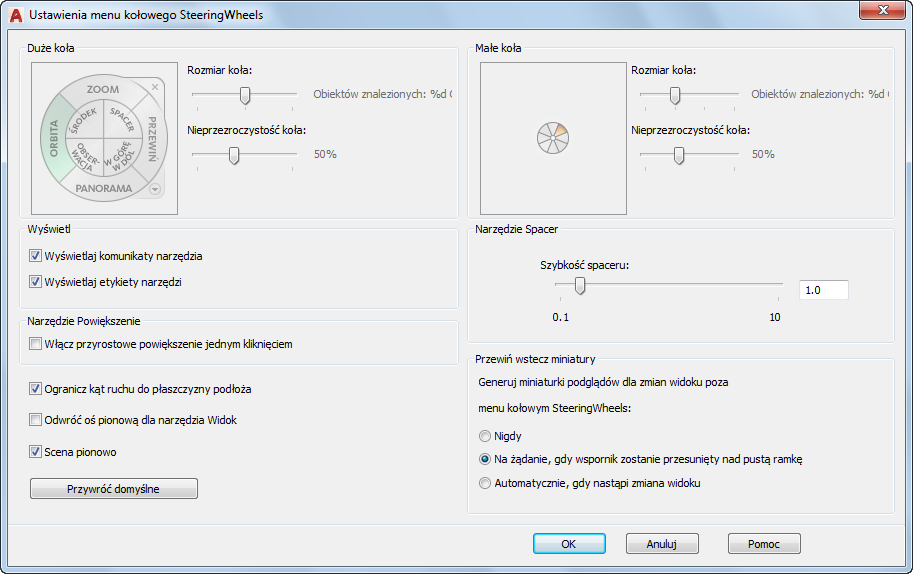Screen dimensions: 913x574
Task: Enable Włącz przyrostowe powiększenie jednym kliknięciem
Action: (36, 344)
